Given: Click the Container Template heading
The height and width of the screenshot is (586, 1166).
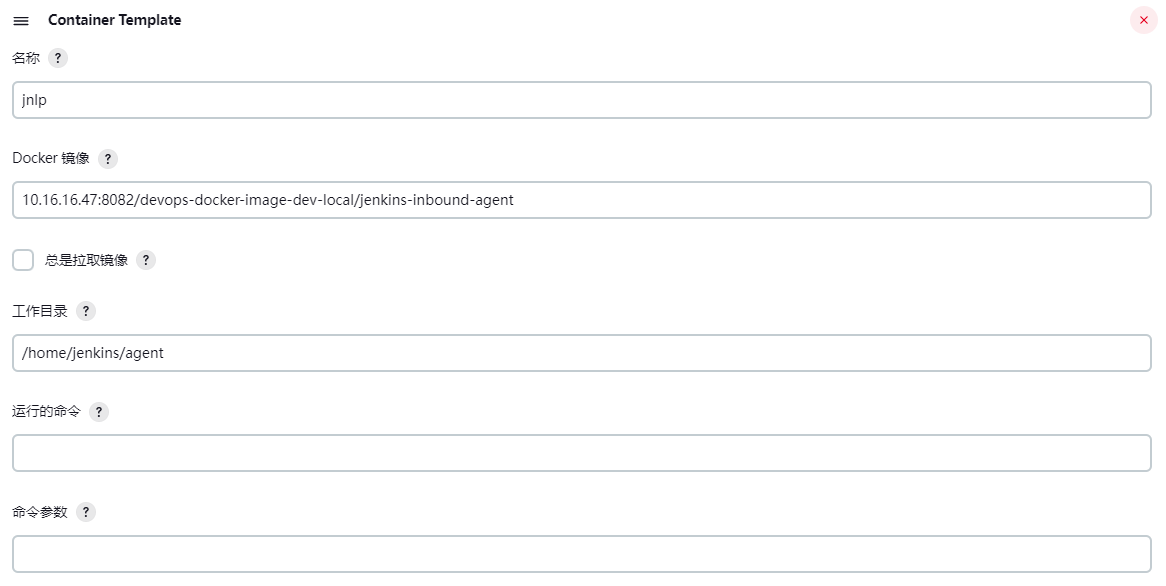Looking at the screenshot, I should pyautogui.click(x=114, y=20).
